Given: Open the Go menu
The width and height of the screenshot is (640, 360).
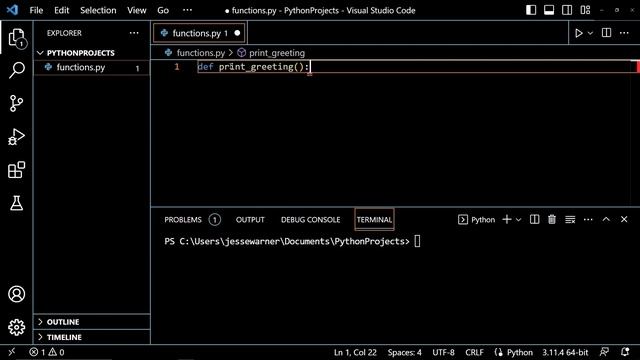Looking at the screenshot, I should pos(163,10).
